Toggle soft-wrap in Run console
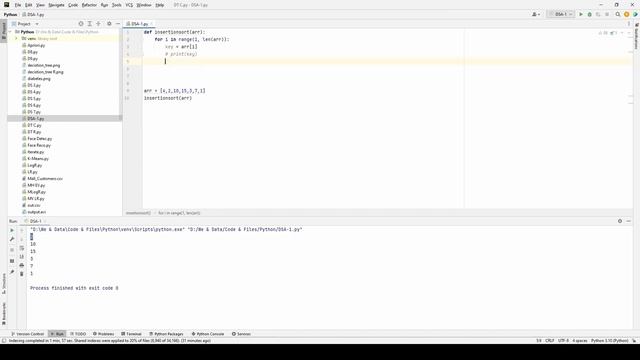640x360 pixels. 22,248
